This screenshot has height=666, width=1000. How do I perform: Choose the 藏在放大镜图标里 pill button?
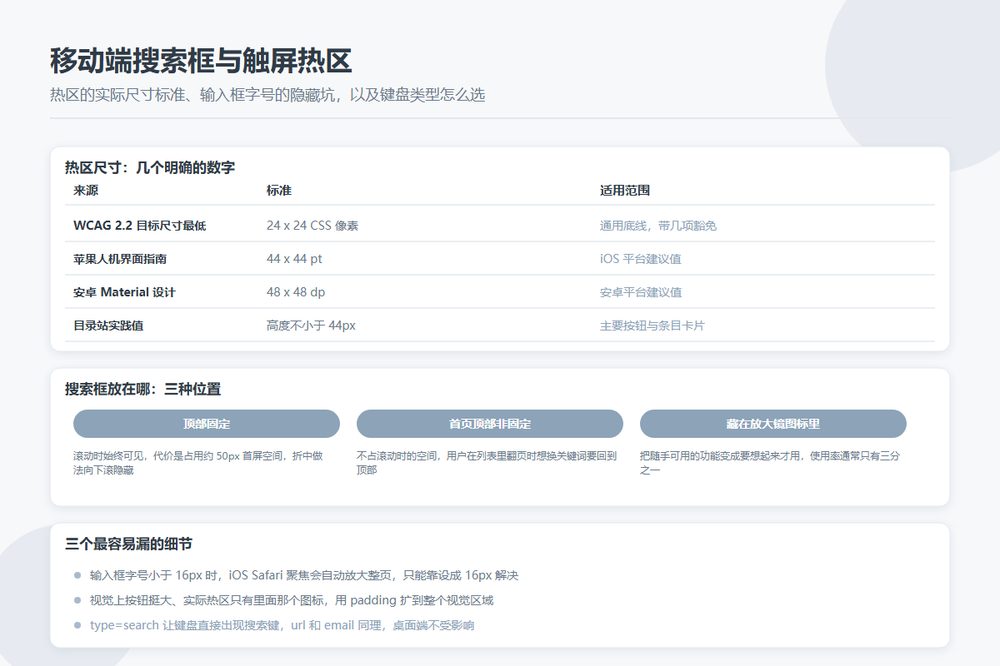click(x=773, y=424)
